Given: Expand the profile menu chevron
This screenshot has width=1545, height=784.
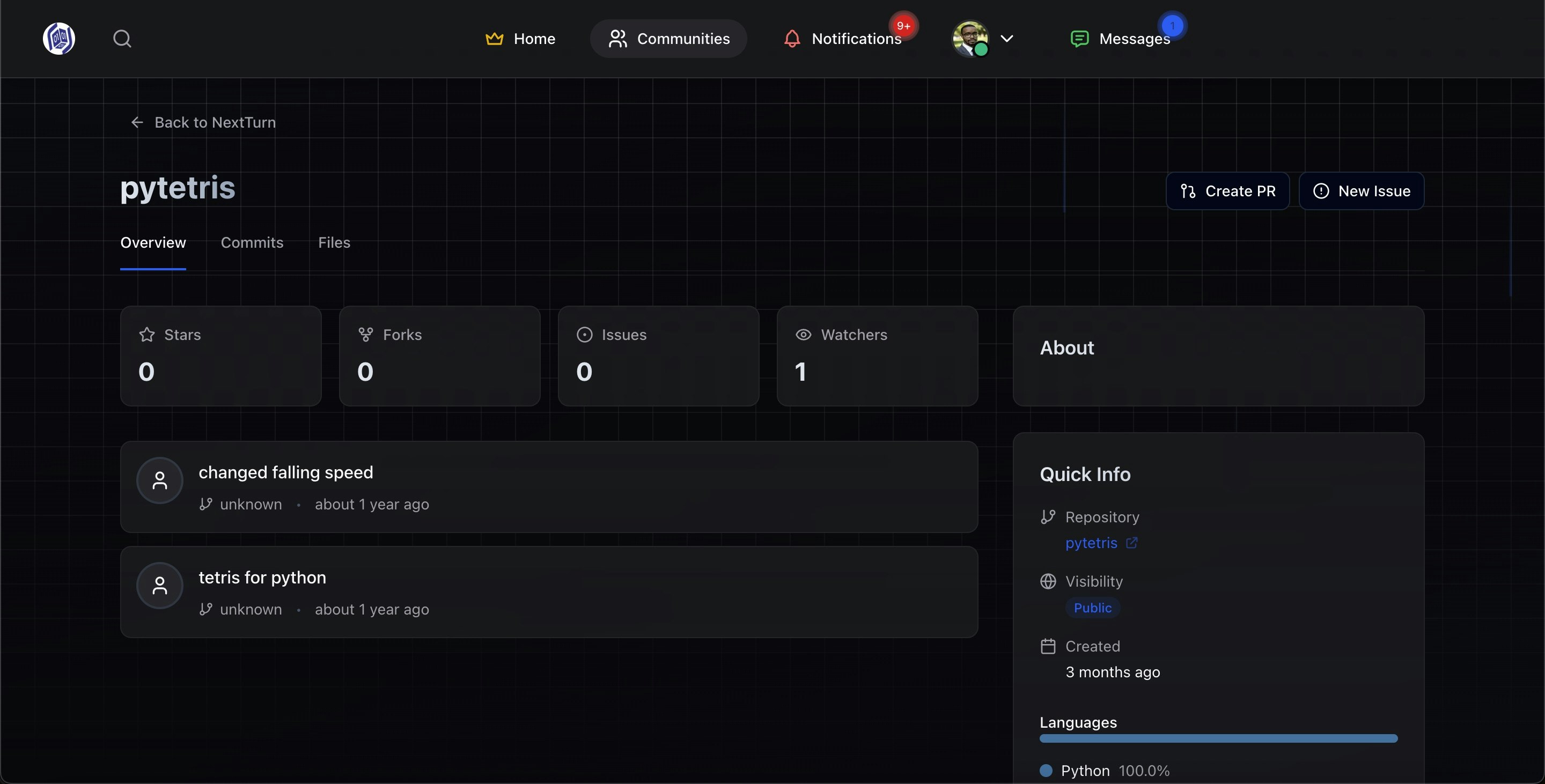Looking at the screenshot, I should click(x=1007, y=39).
